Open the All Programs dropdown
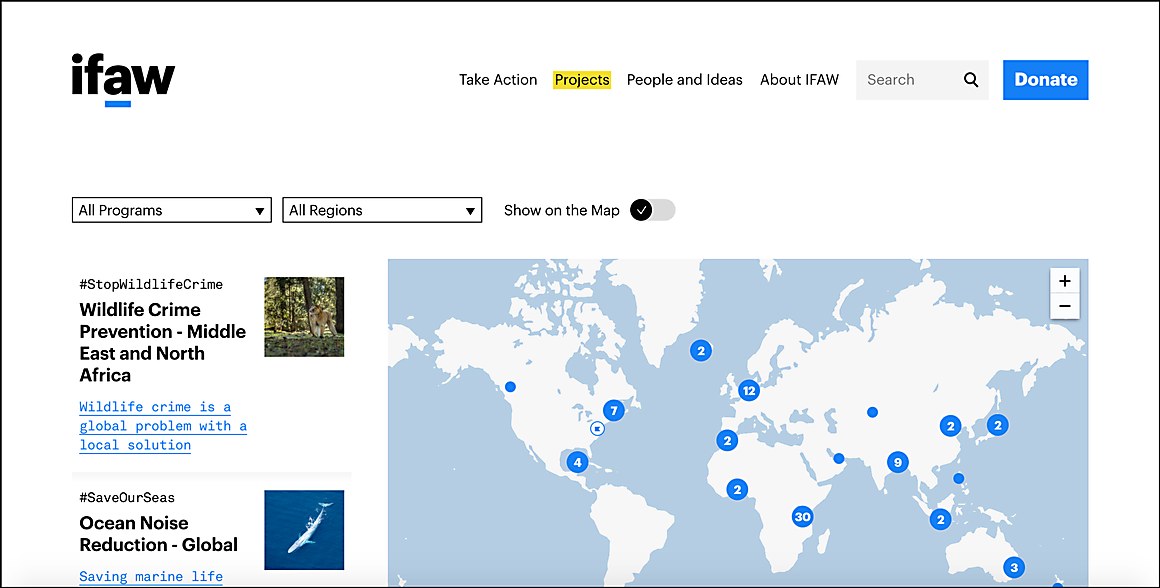 point(172,210)
